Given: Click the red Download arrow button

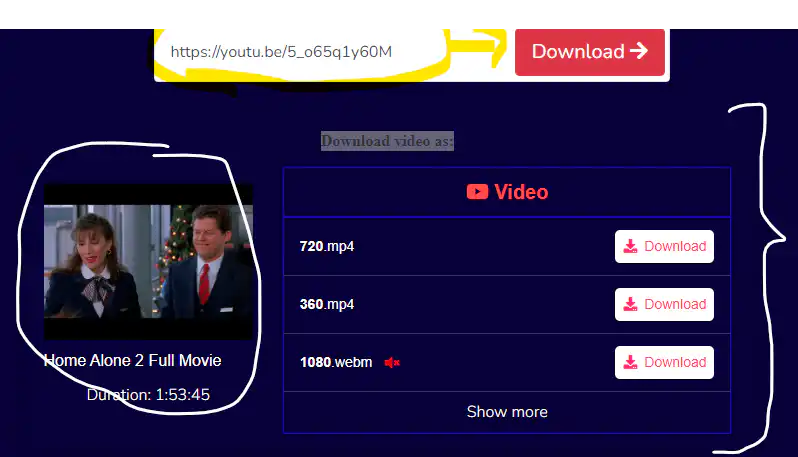Looking at the screenshot, I should coord(590,52).
